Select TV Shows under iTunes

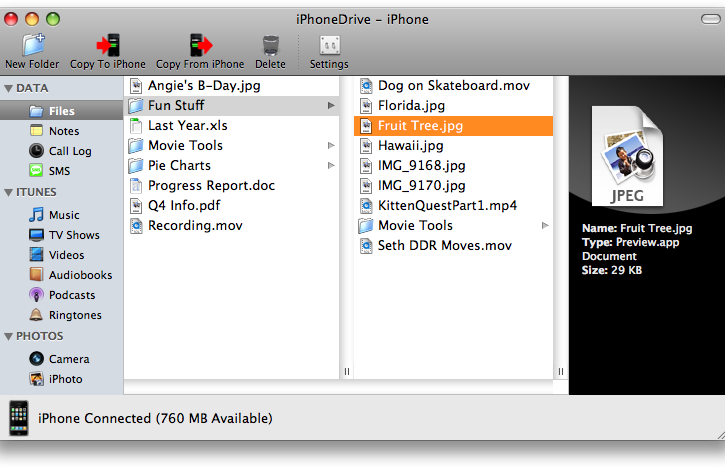coord(61,235)
